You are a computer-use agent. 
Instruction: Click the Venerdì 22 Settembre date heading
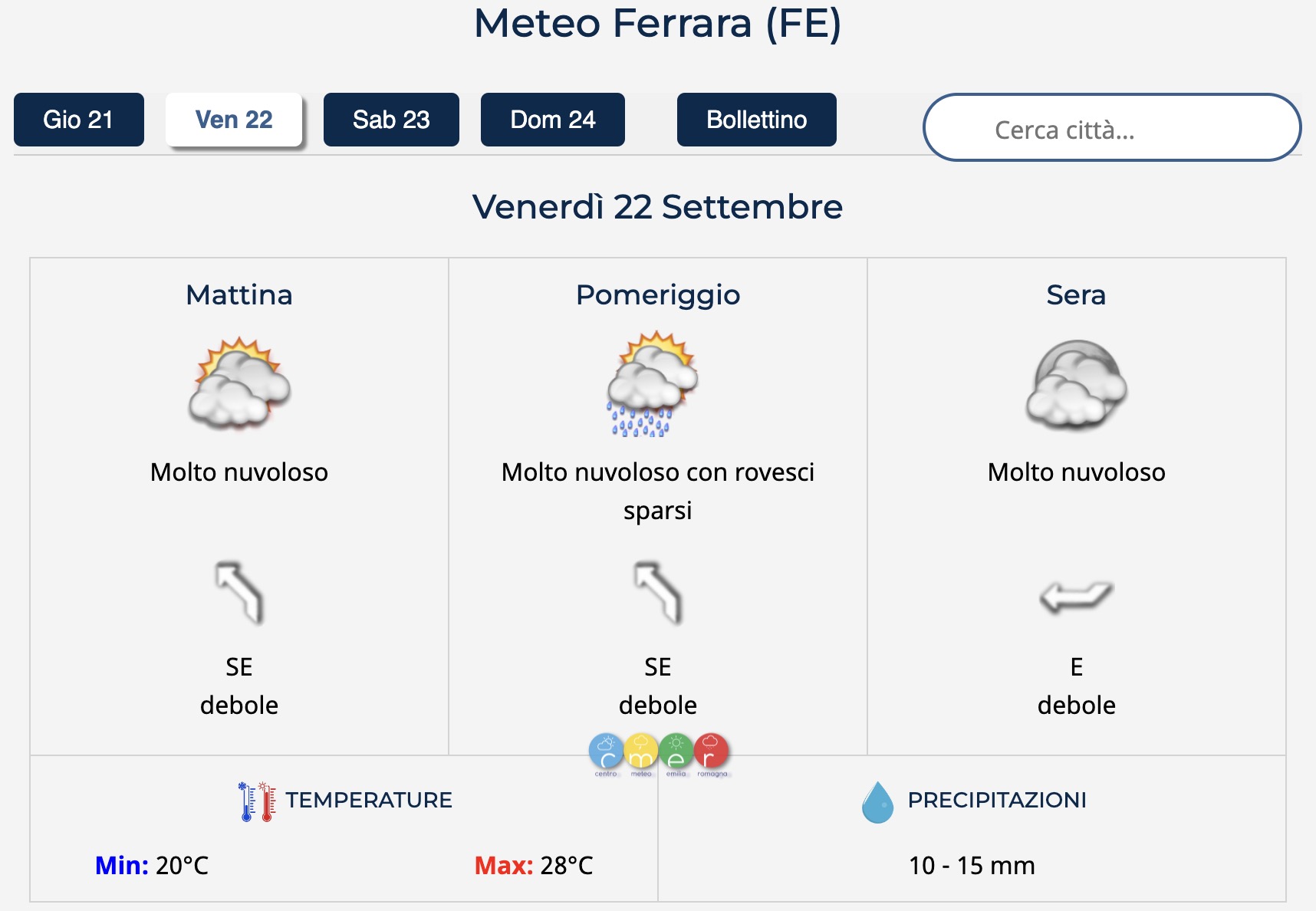(x=658, y=207)
